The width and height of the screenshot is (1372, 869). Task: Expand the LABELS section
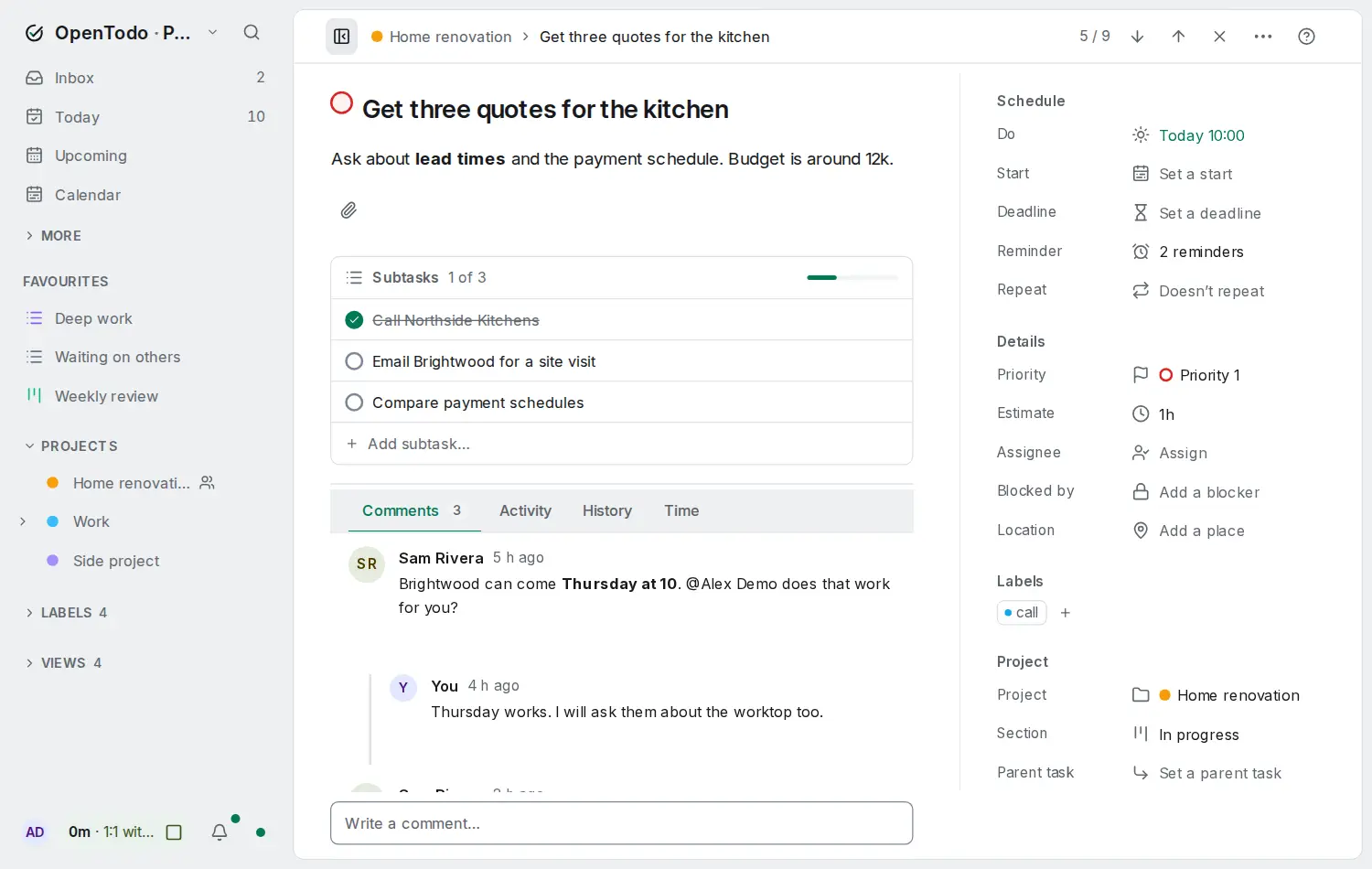click(66, 613)
